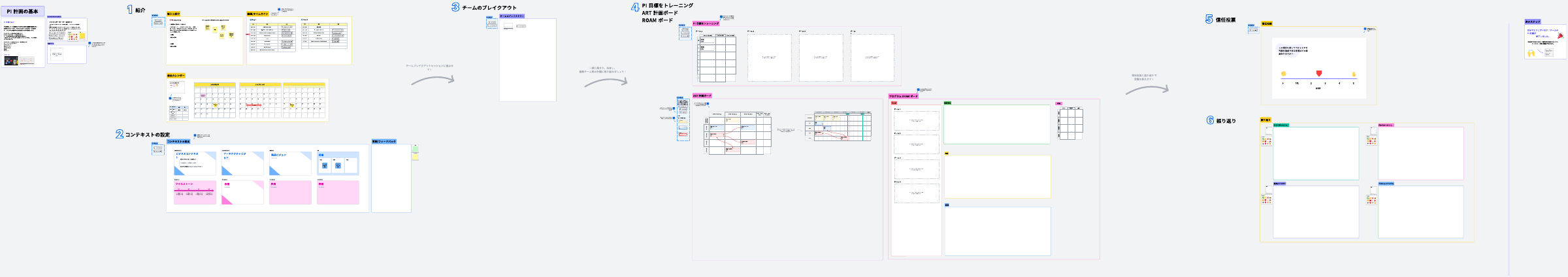Viewport: 1568px width, 277px height.
Task: Click the blue number 6 icon beside 振り返り
Action: click(1210, 120)
